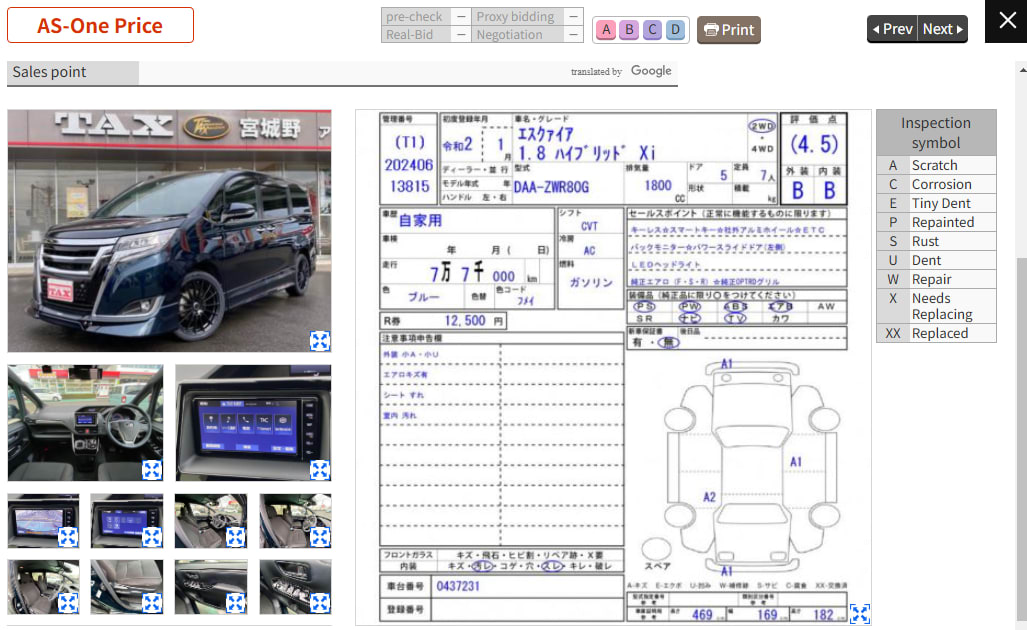Open the front seats interior thumbnail

click(x=211, y=521)
